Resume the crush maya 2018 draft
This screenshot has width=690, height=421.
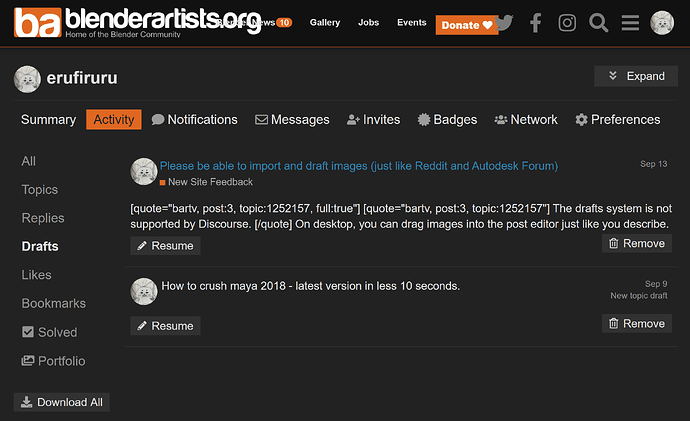[x=165, y=326]
